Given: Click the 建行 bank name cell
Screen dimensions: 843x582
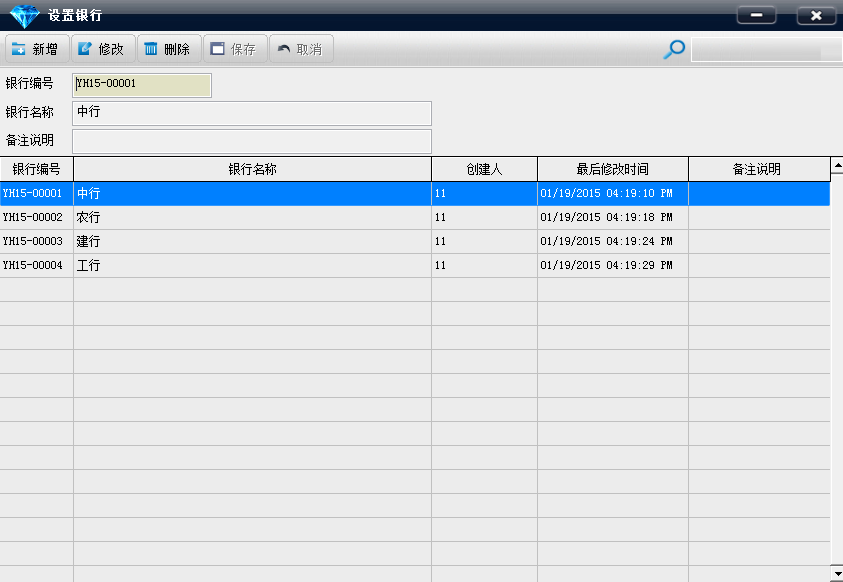Looking at the screenshot, I should pos(252,241).
